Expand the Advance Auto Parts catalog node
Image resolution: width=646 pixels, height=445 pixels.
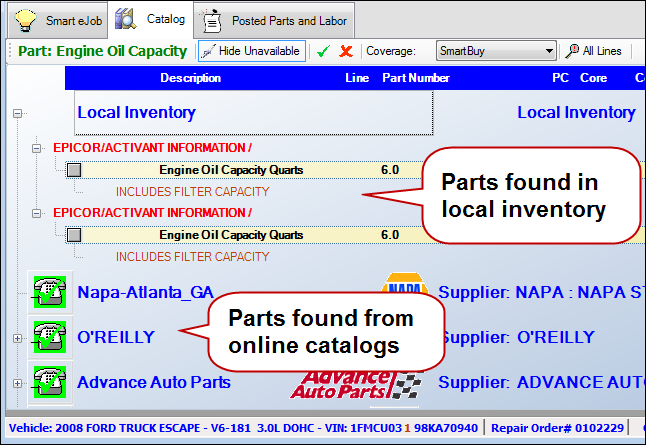tap(17, 383)
